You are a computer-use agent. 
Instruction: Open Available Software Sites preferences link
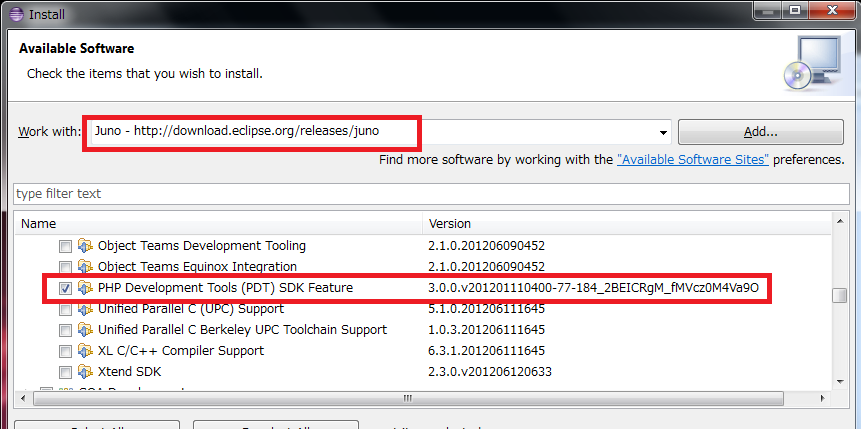692,160
